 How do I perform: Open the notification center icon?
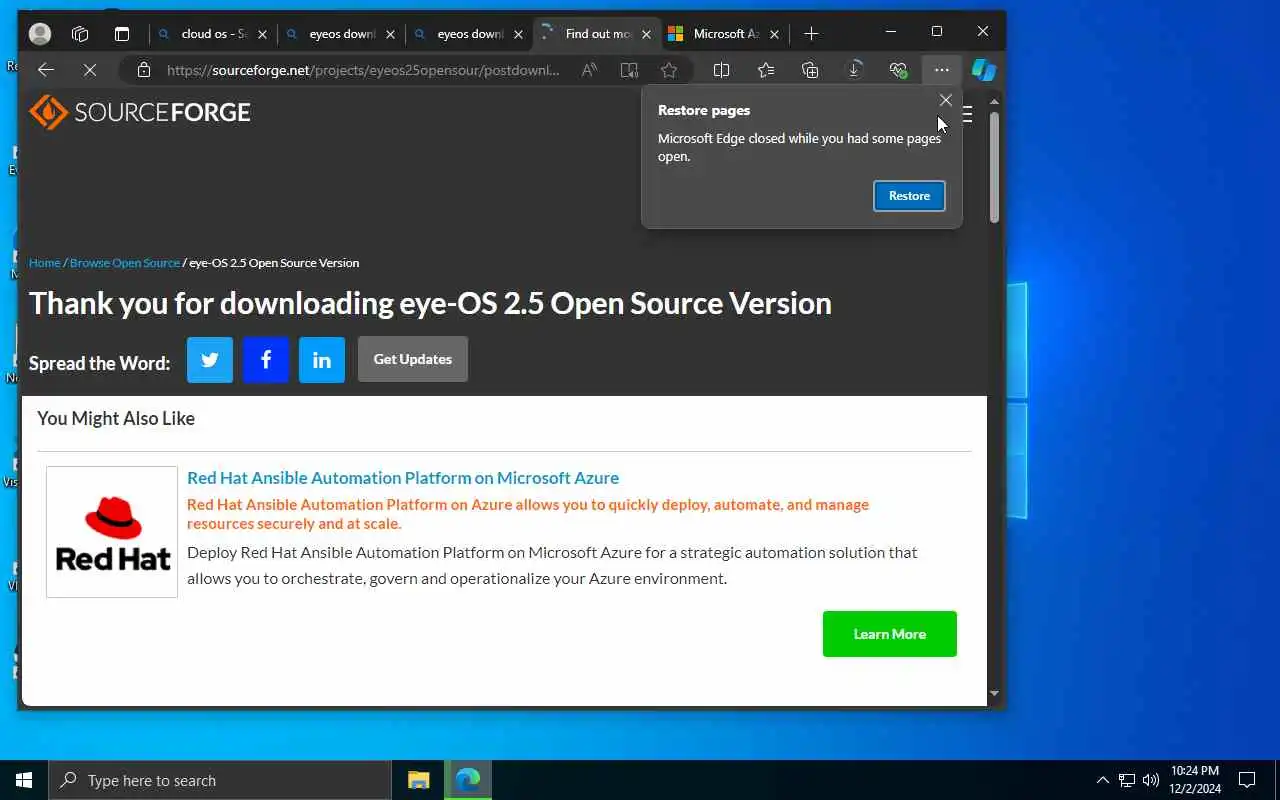(1247, 780)
